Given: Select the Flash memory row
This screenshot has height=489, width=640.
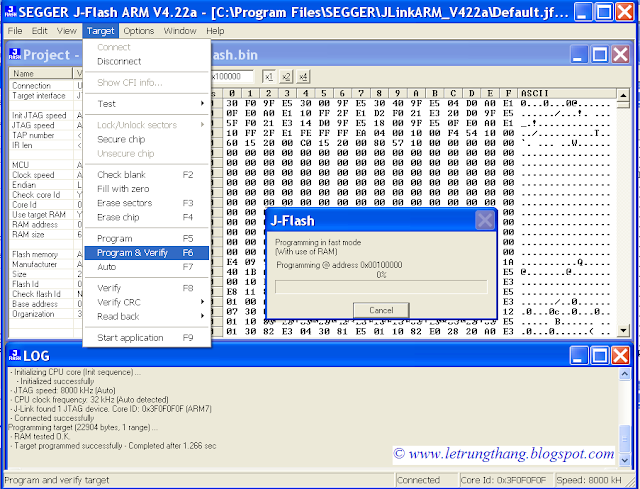Looking at the screenshot, I should click(x=46, y=254).
